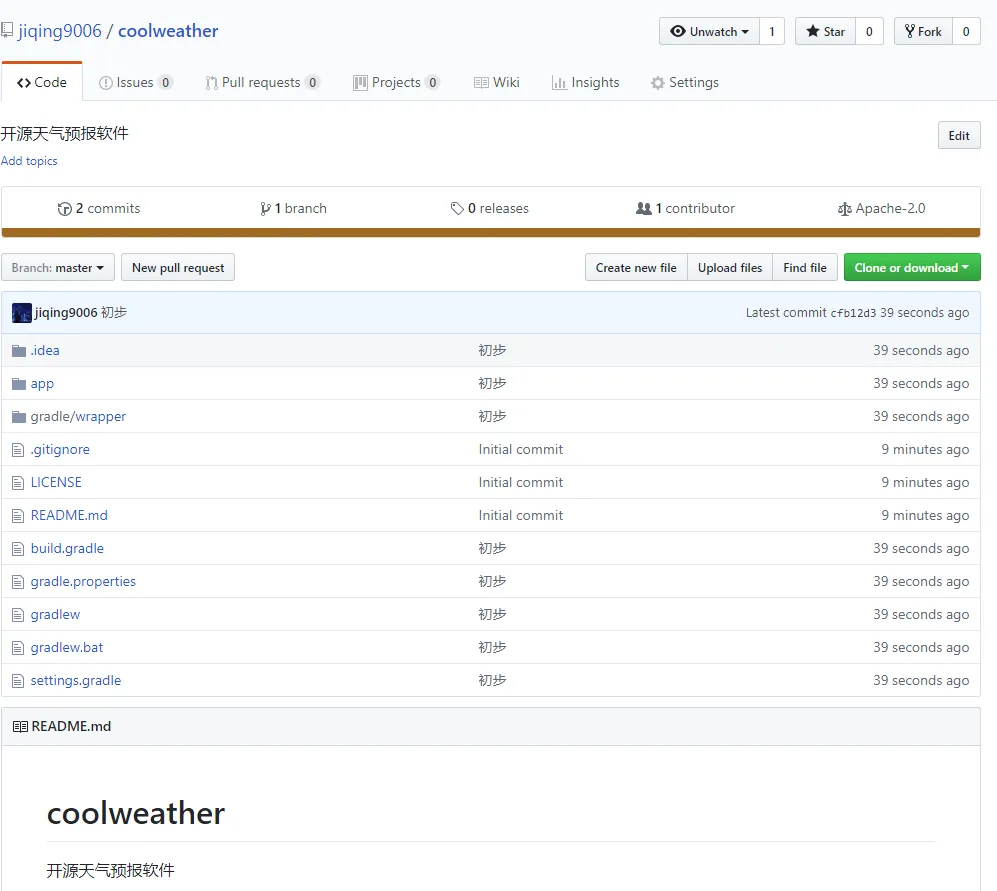Open the Insights tab
The width and height of the screenshot is (997, 891).
coord(586,83)
